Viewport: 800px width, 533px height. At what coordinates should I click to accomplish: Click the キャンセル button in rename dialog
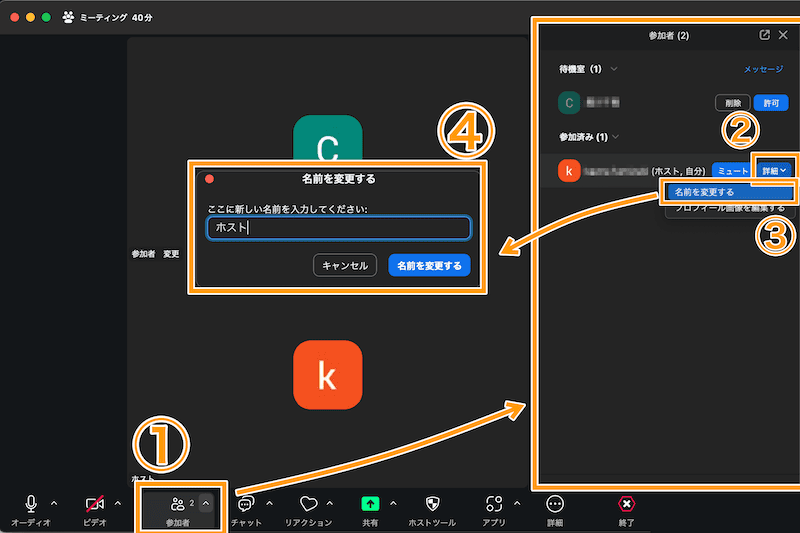(x=345, y=265)
